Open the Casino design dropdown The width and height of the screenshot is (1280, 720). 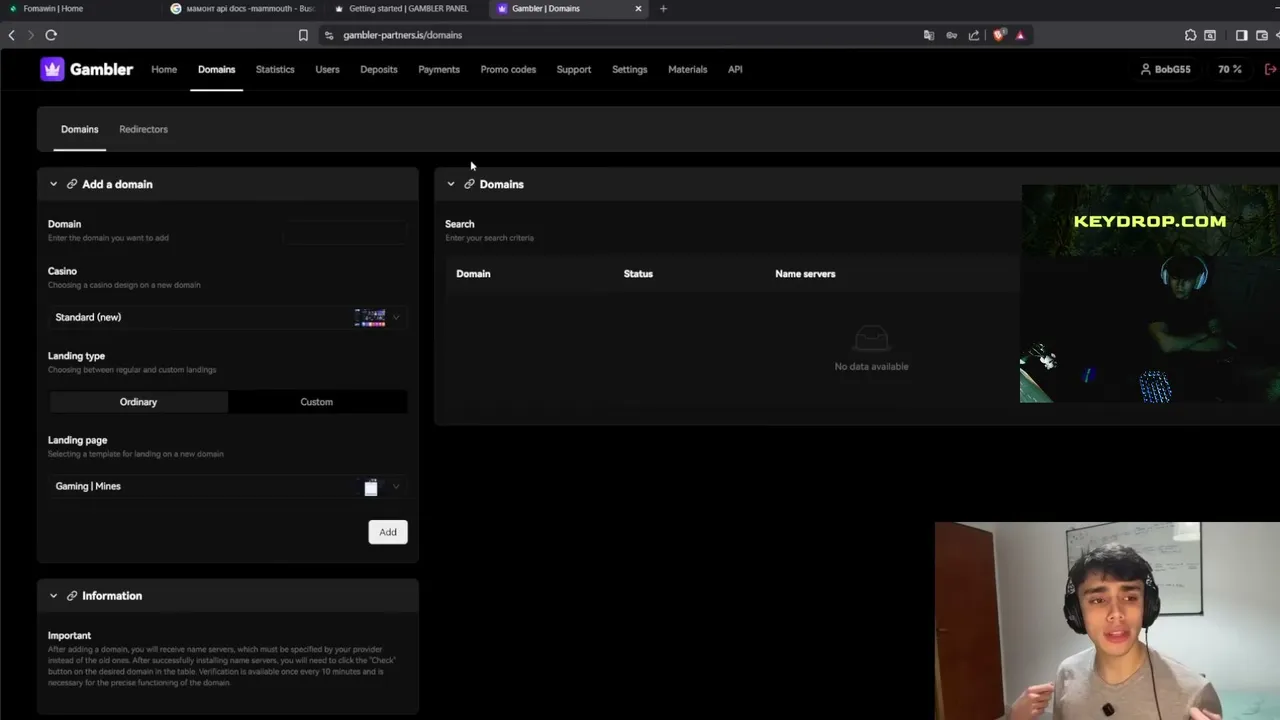point(228,317)
